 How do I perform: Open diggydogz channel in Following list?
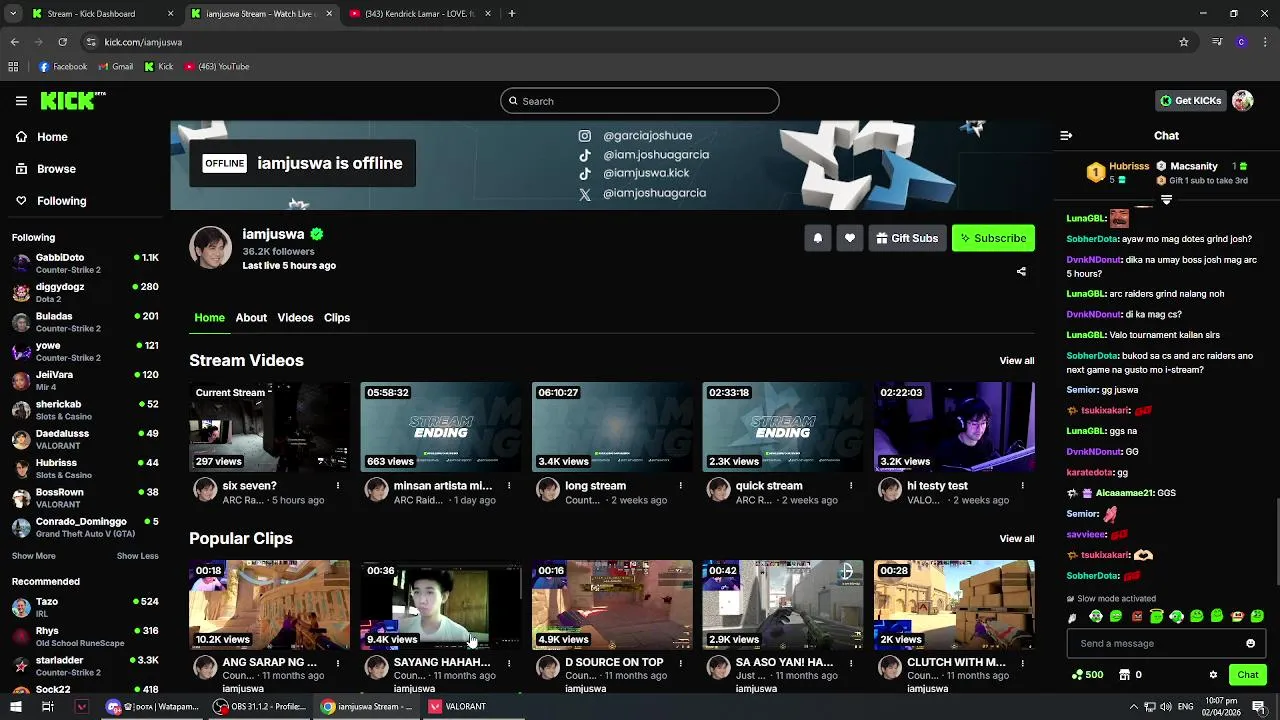[85, 293]
